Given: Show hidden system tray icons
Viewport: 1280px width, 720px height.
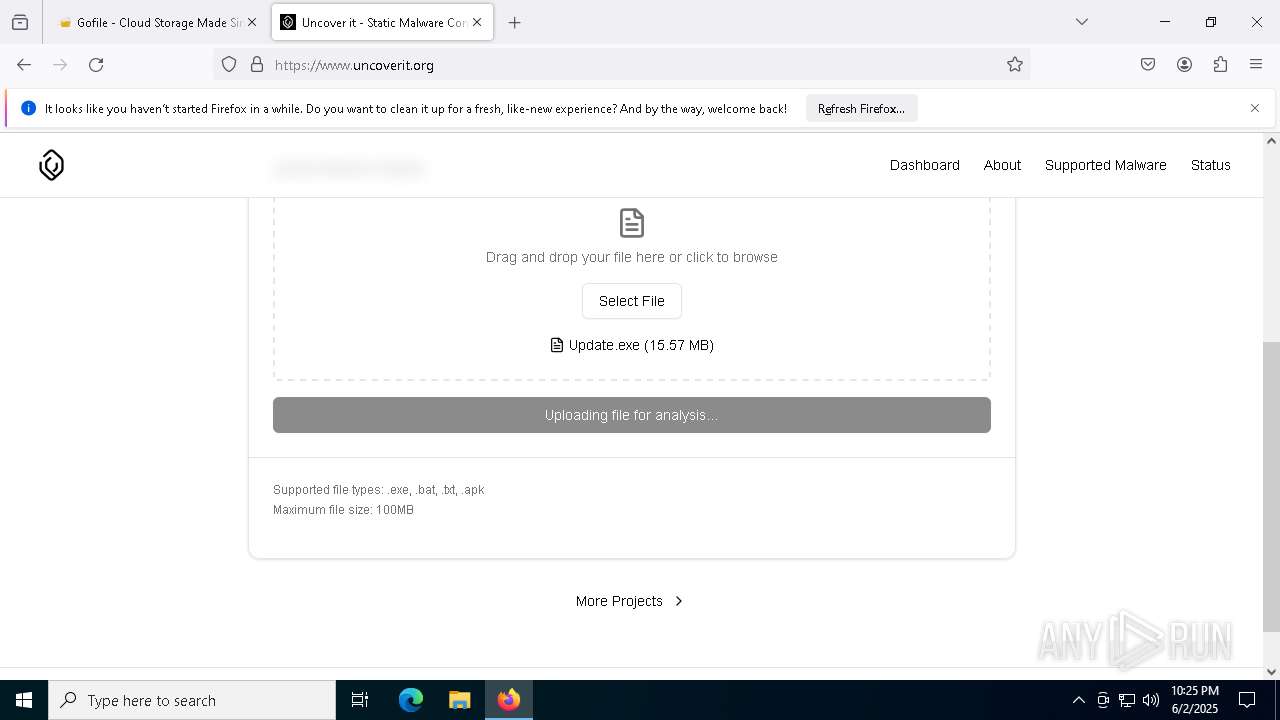Looking at the screenshot, I should (x=1078, y=700).
